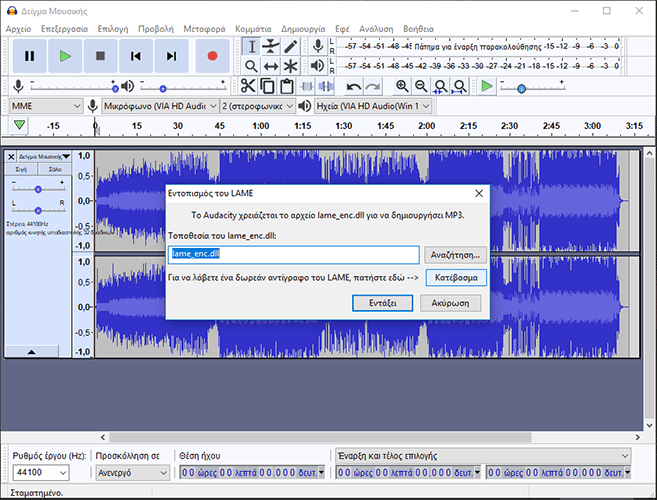Click the Stop transport button
The width and height of the screenshot is (657, 500).
(x=100, y=56)
